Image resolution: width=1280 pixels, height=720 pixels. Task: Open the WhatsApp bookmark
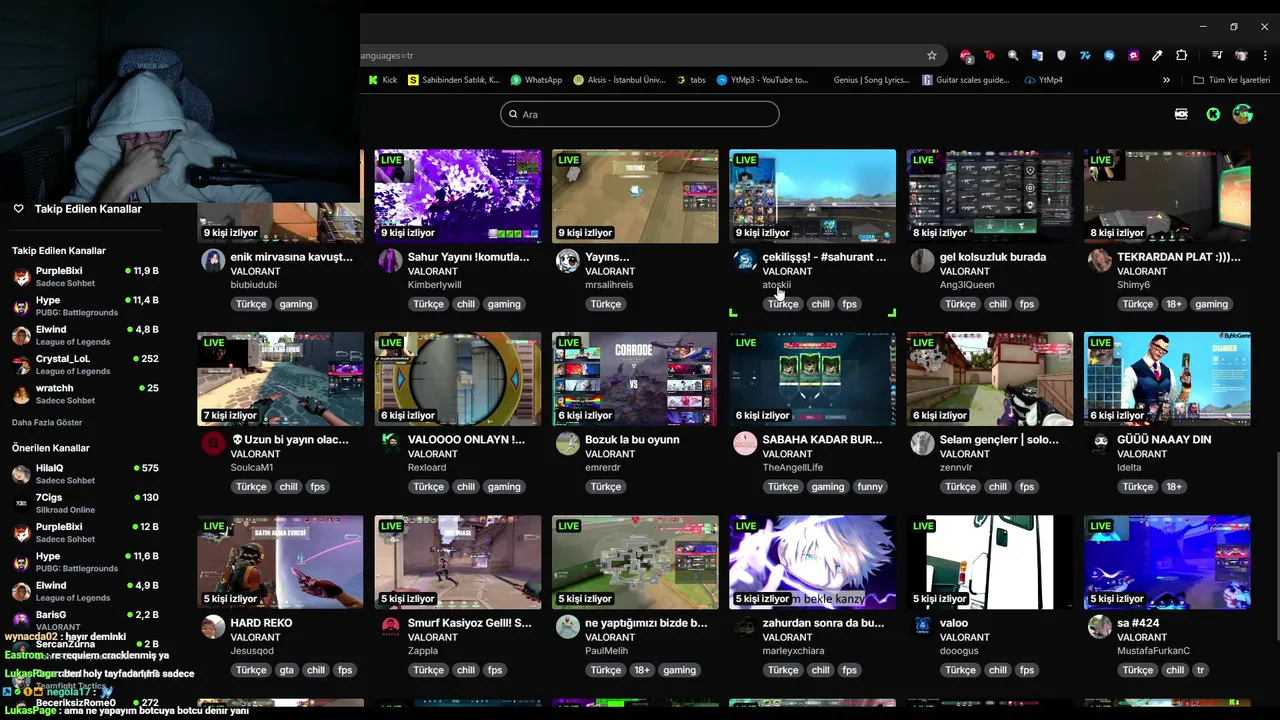pos(536,80)
